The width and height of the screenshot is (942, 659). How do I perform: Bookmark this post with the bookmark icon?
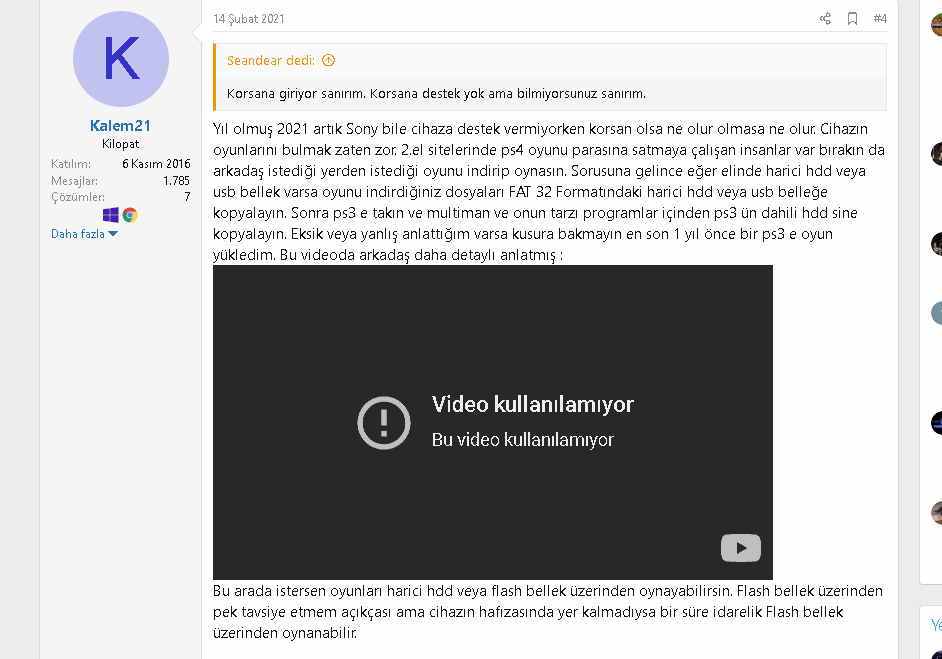pos(852,19)
